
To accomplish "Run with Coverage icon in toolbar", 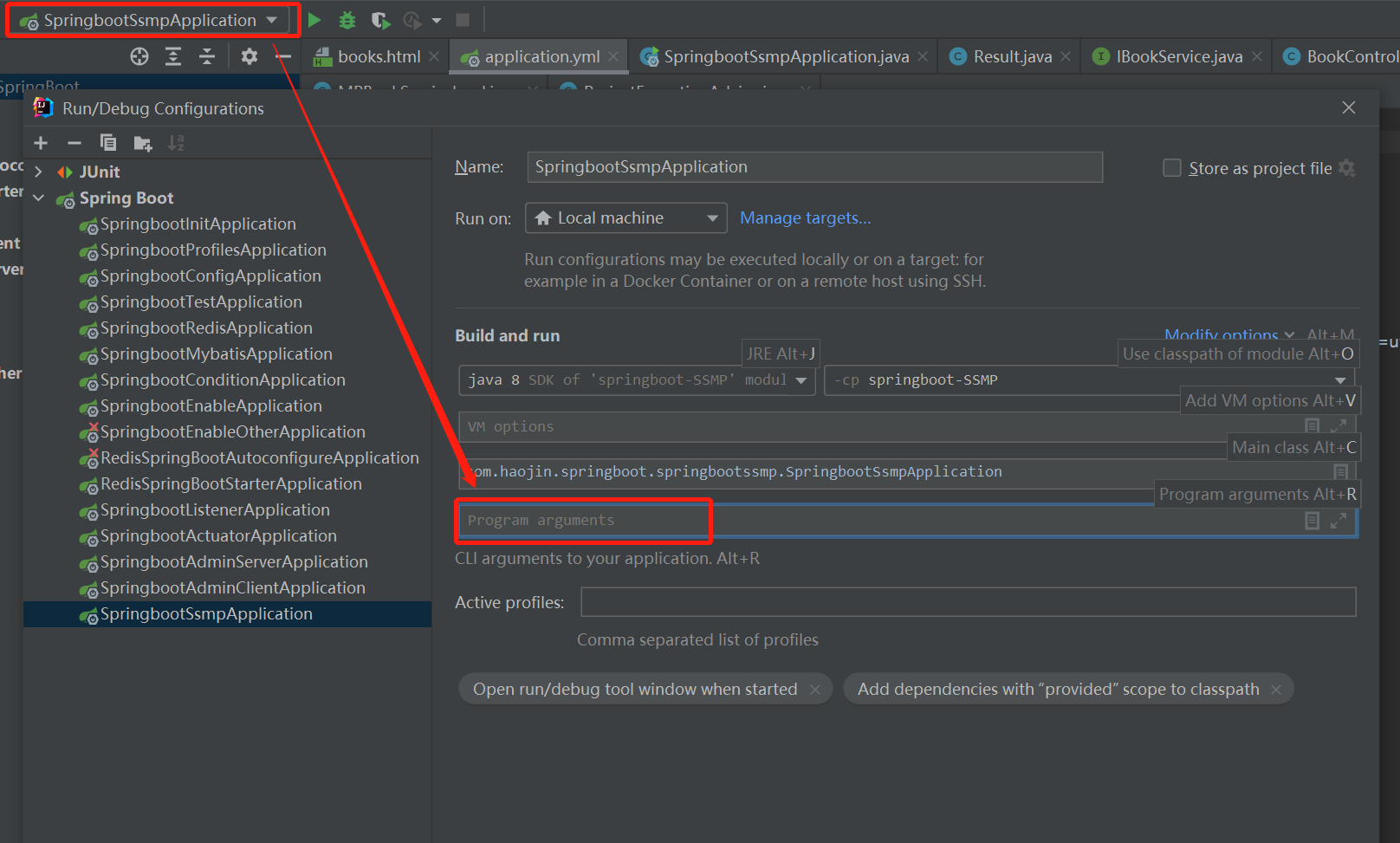I will pyautogui.click(x=380, y=19).
